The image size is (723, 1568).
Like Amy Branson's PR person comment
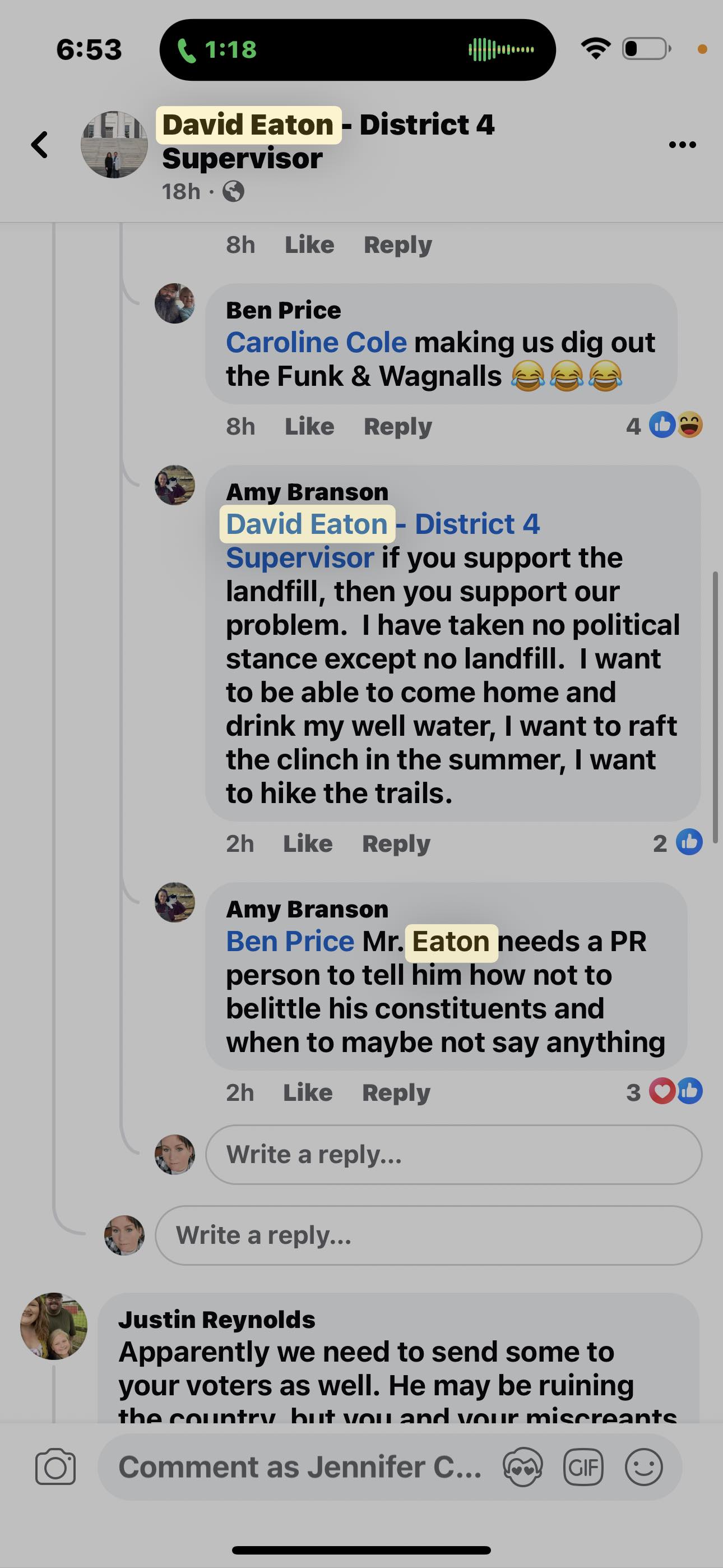307,1092
